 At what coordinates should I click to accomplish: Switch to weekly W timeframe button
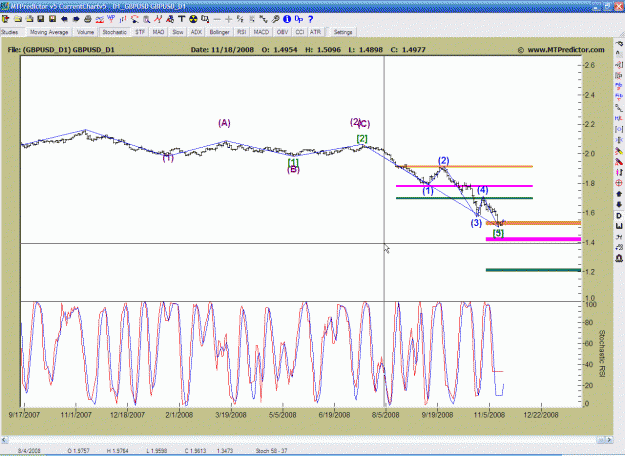pyautogui.click(x=619, y=226)
